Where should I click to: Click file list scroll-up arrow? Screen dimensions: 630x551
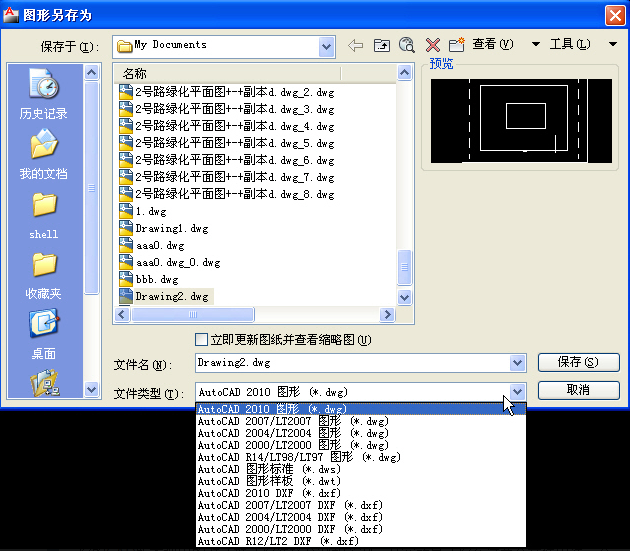(404, 73)
